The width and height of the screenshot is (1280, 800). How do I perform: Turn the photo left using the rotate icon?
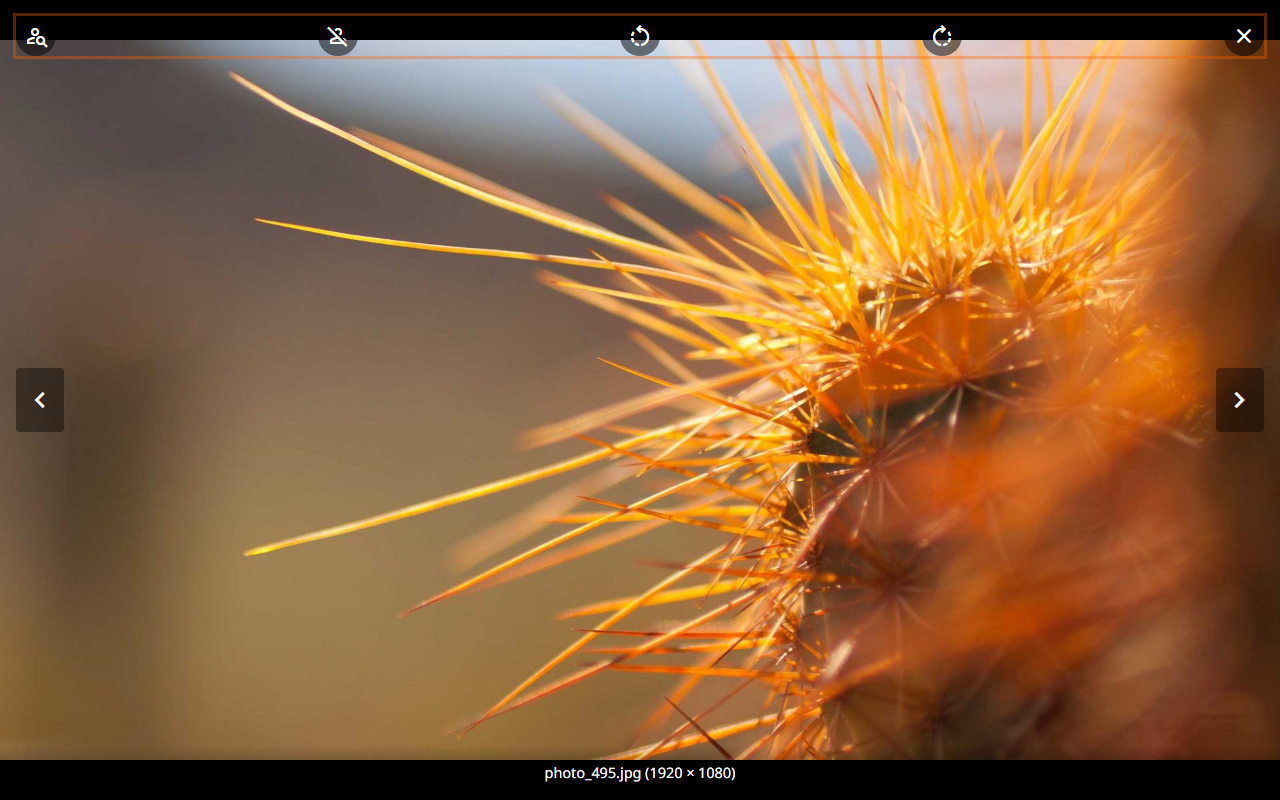click(639, 38)
